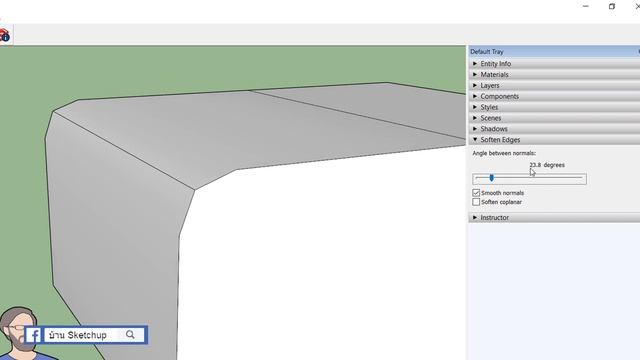Uncheck Smooth normals checkbox
This screenshot has height=360, width=640.
pyautogui.click(x=476, y=193)
